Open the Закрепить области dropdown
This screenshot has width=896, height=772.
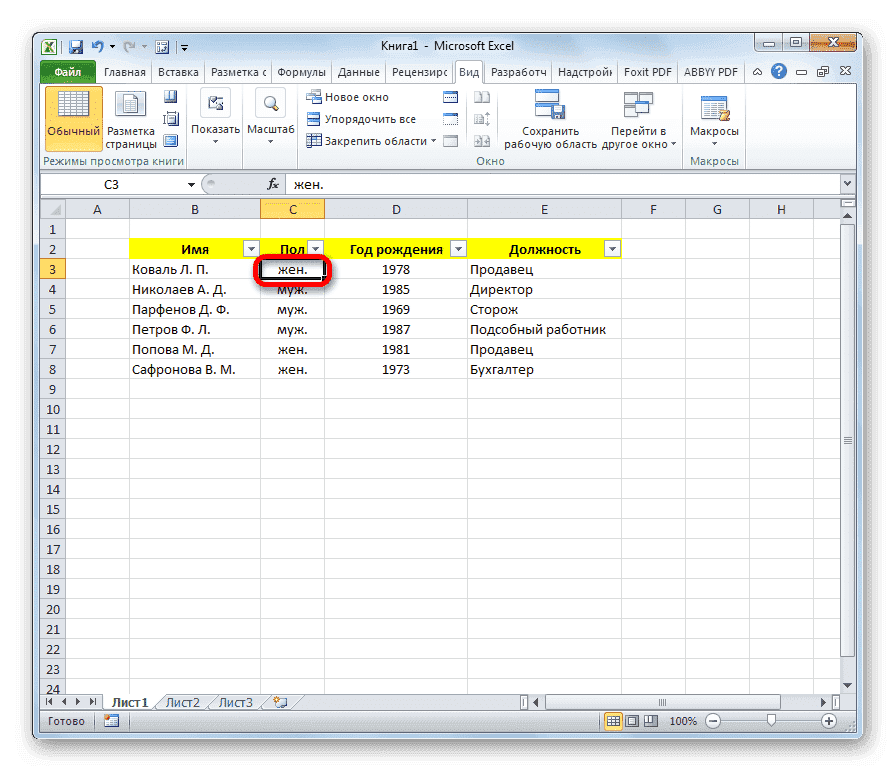pyautogui.click(x=370, y=141)
